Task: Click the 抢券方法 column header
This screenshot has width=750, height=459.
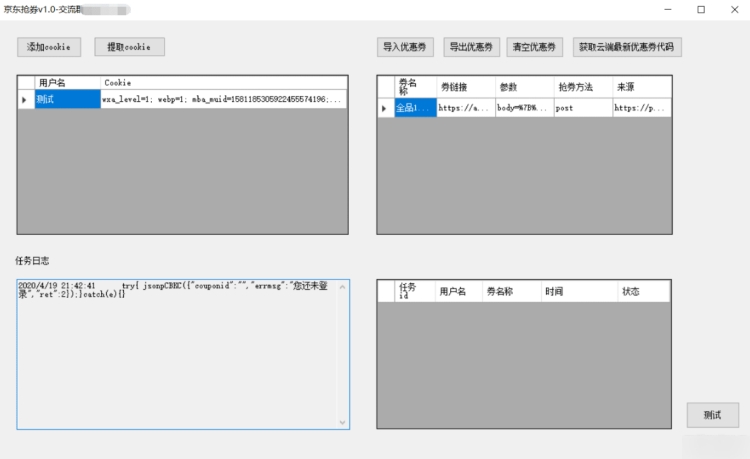Action: [582, 87]
